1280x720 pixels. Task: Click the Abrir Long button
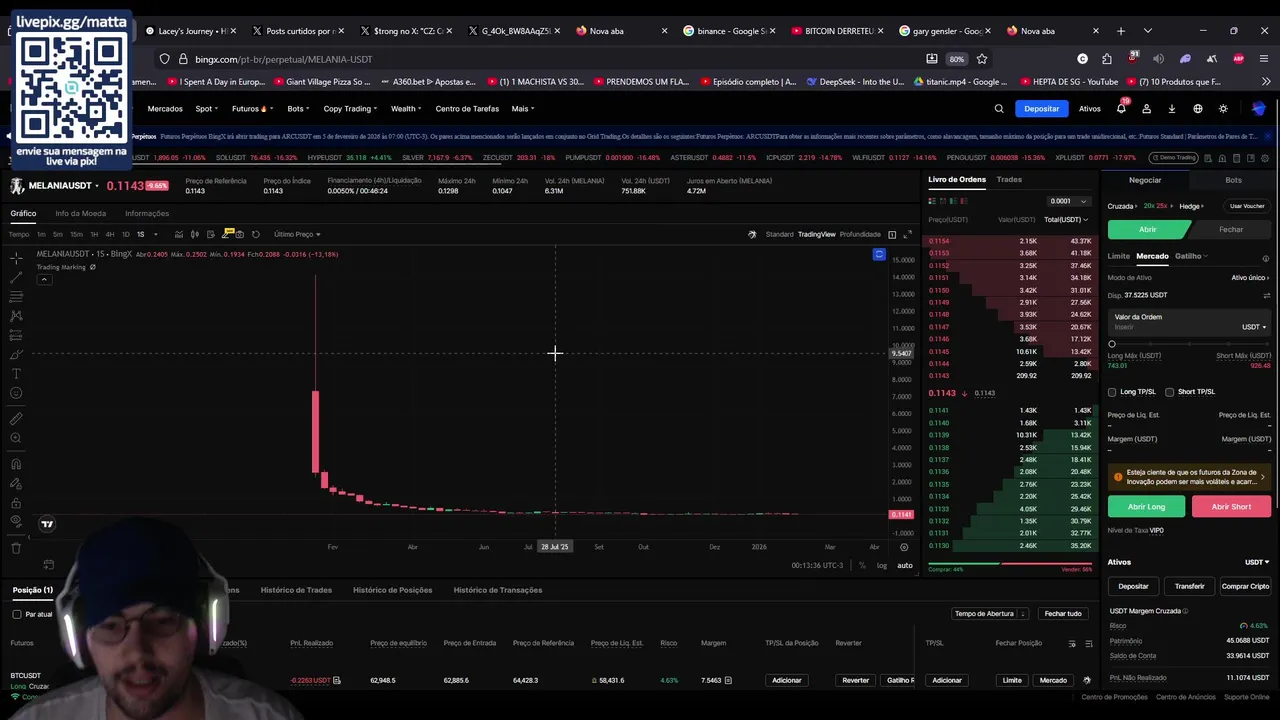pos(1146,507)
